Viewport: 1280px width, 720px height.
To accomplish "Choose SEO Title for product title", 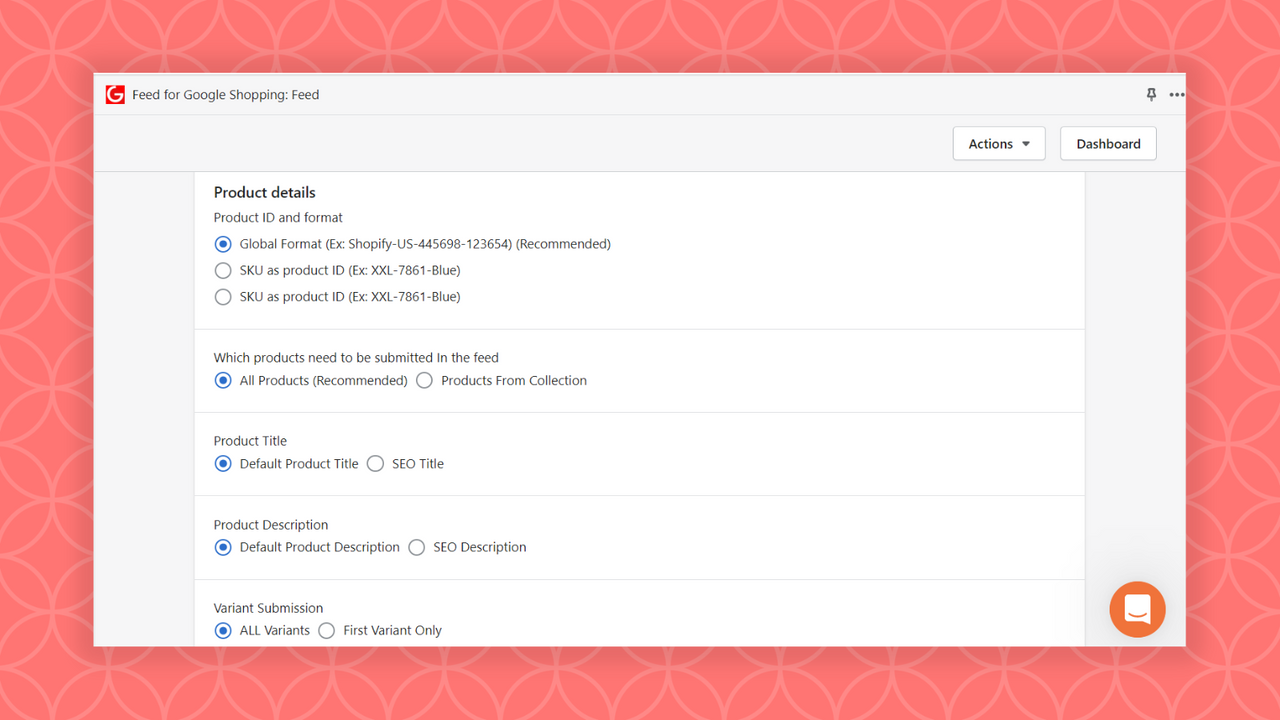I will pyautogui.click(x=375, y=463).
